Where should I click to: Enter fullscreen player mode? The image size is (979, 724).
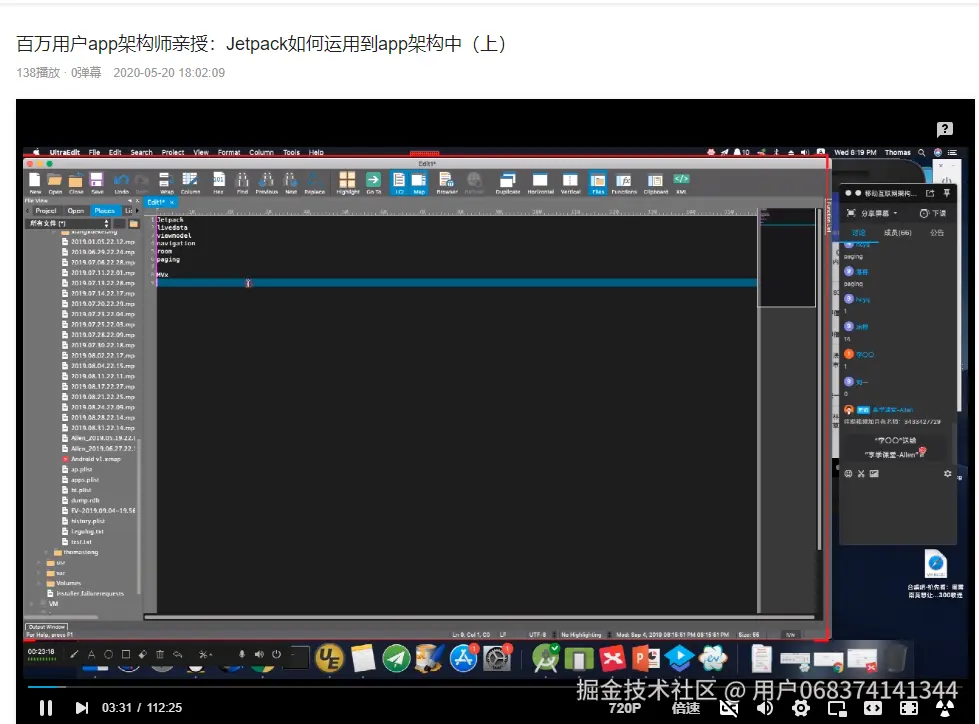point(909,708)
